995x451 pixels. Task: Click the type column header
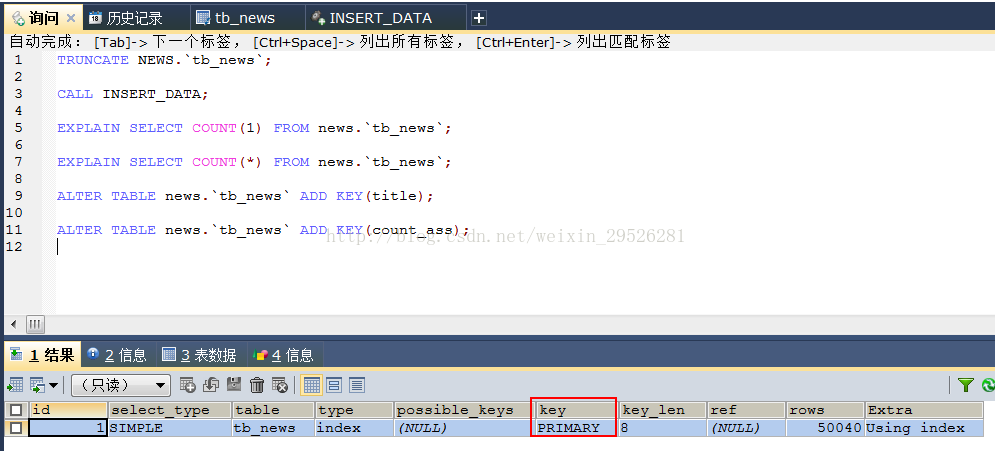(x=355, y=410)
